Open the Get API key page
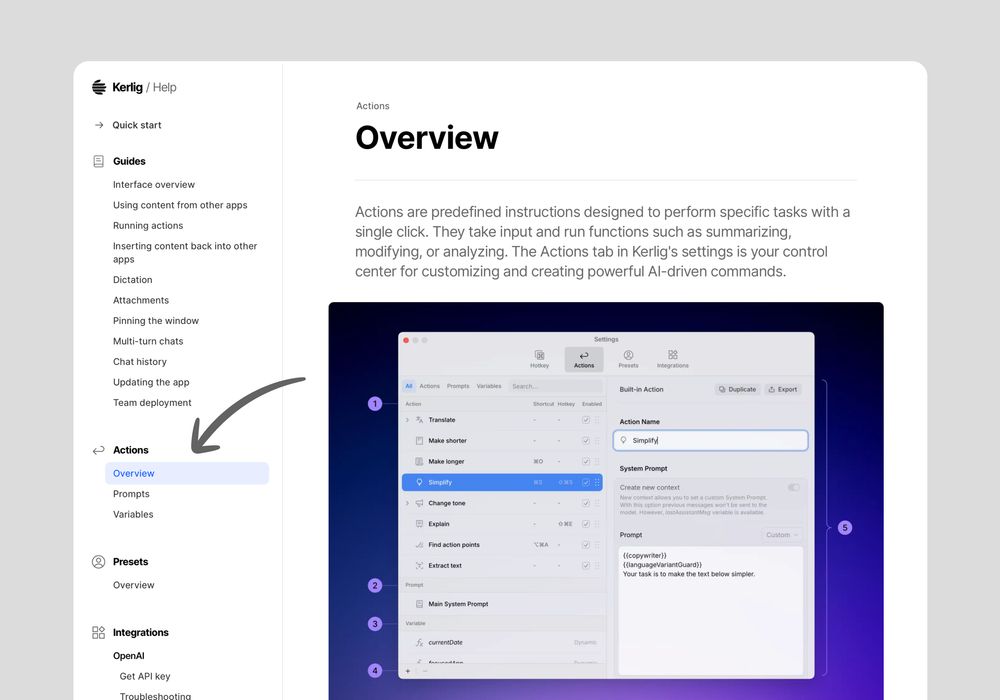 coord(145,676)
